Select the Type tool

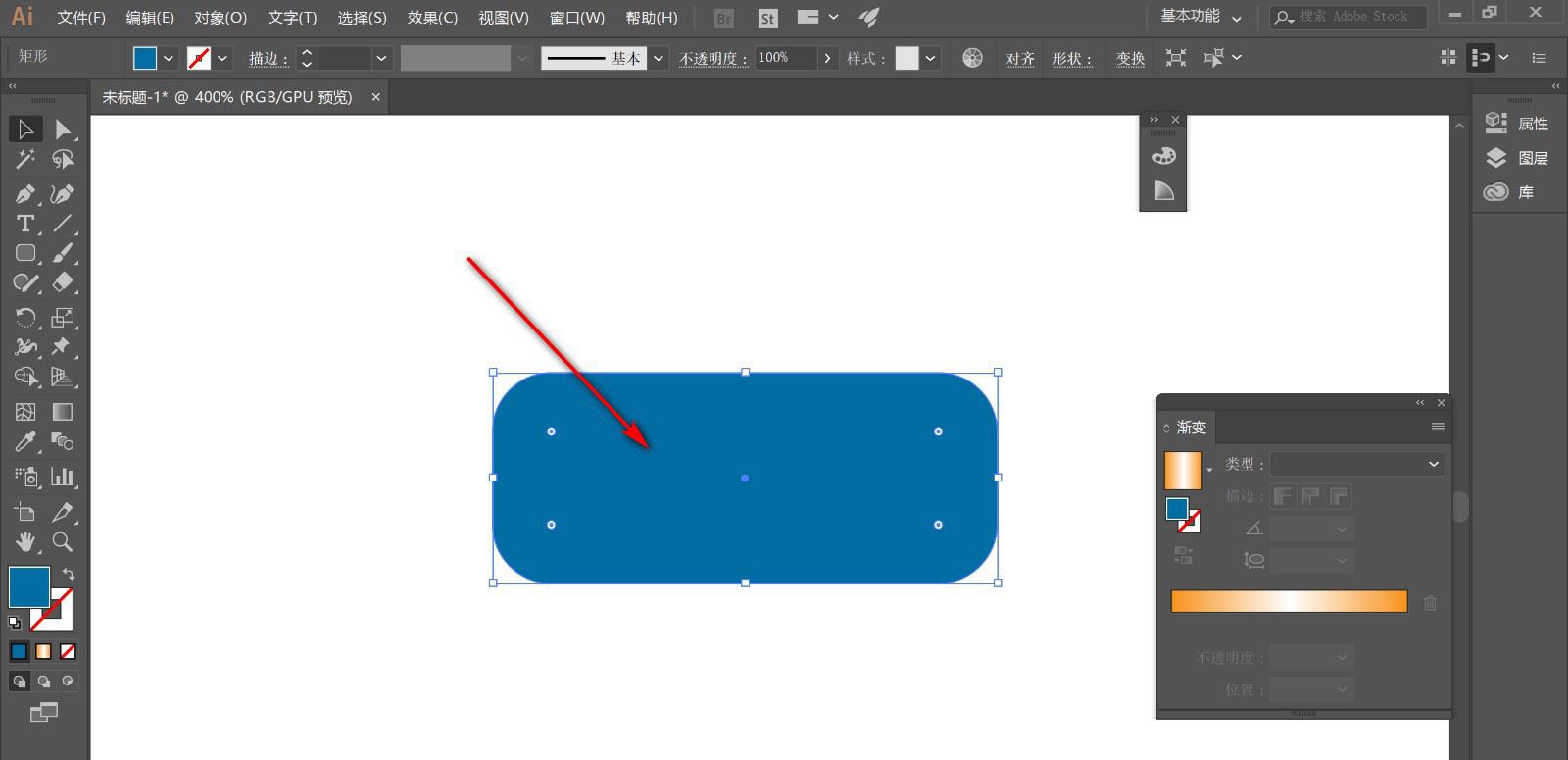click(x=25, y=224)
